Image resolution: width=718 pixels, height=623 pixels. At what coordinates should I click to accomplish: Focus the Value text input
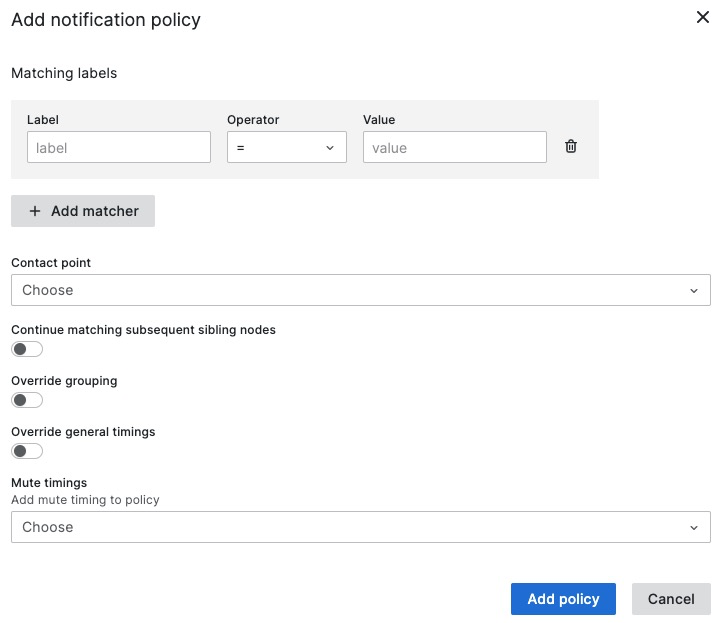[455, 147]
